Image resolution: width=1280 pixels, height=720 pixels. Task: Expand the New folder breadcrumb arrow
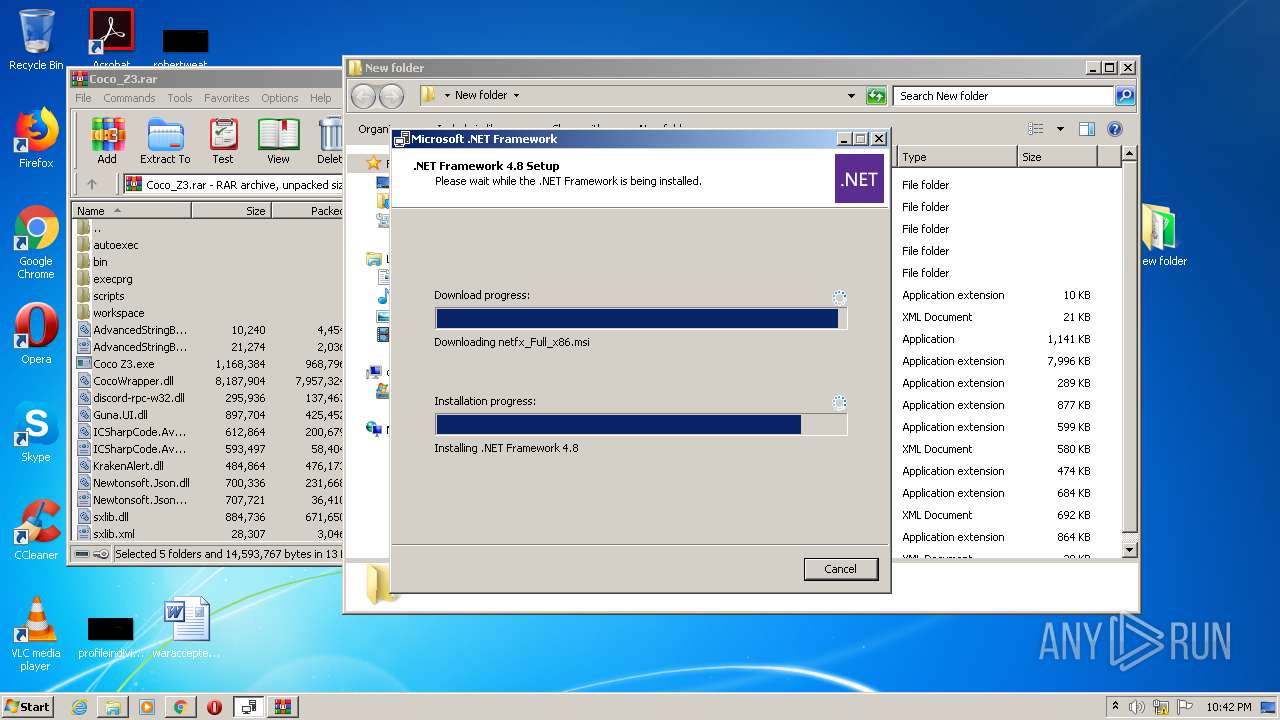516,96
